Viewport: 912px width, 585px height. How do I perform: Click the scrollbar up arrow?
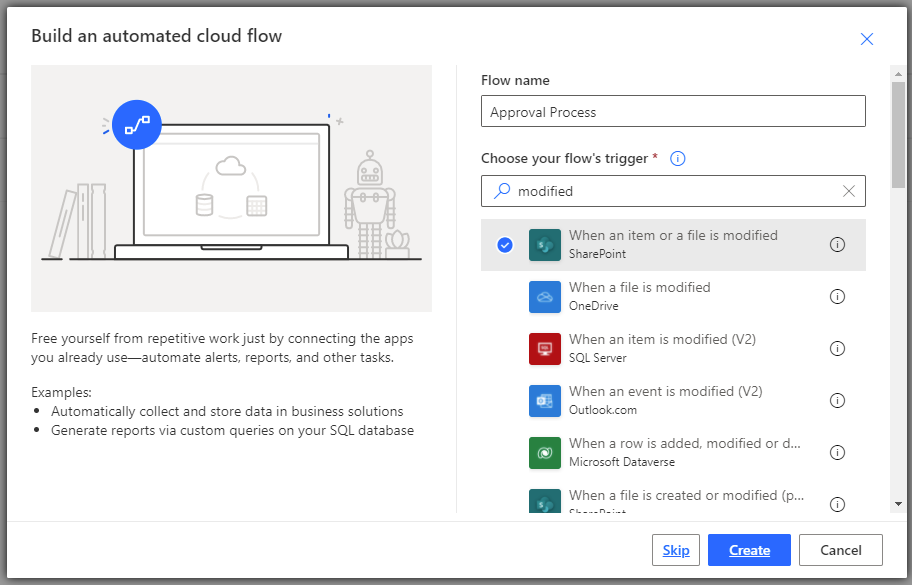899,74
